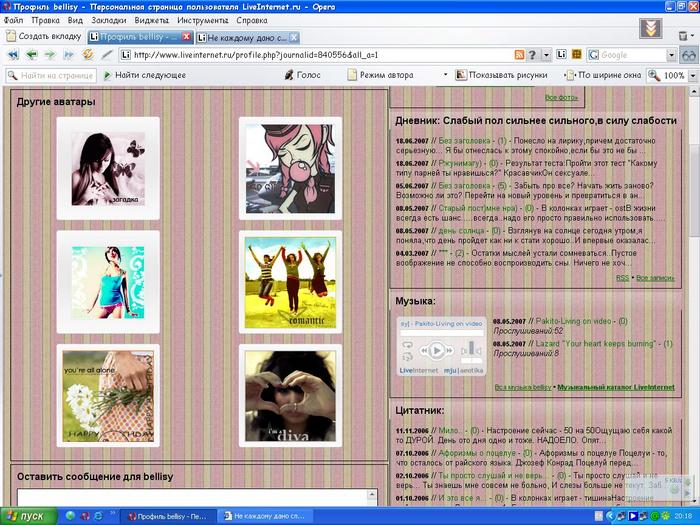Open the Ржунимагу diary entry link
This screenshot has width=700, height=525.
460,163
